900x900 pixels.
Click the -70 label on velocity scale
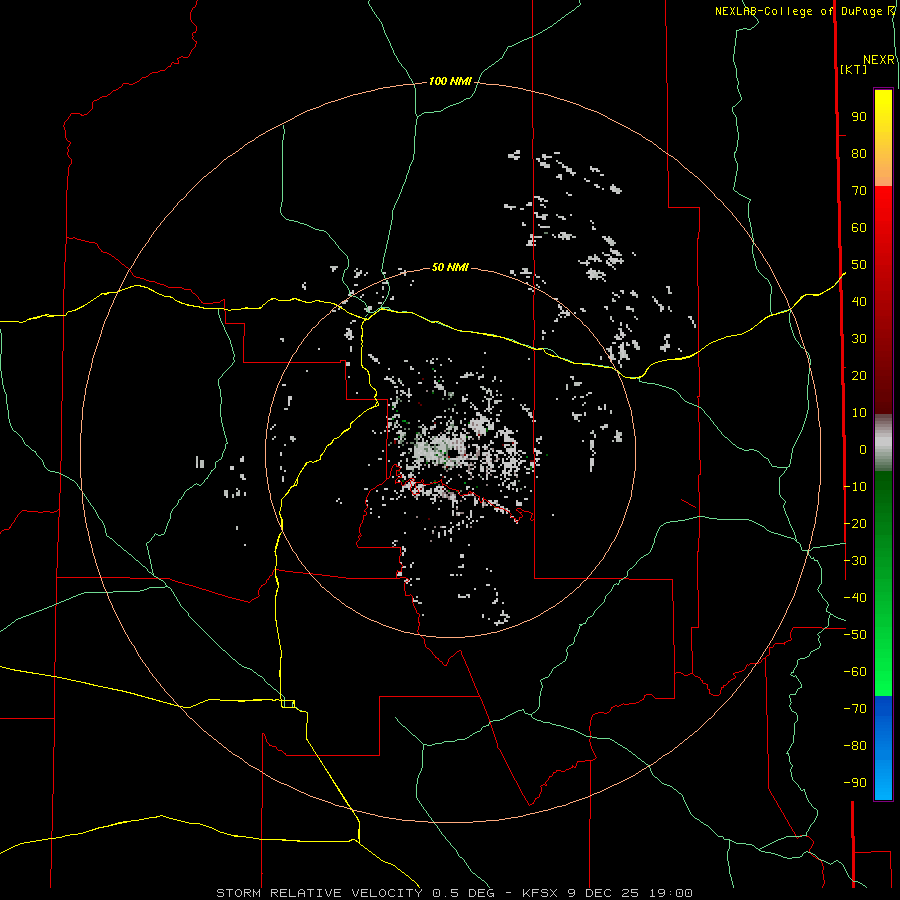click(x=855, y=709)
